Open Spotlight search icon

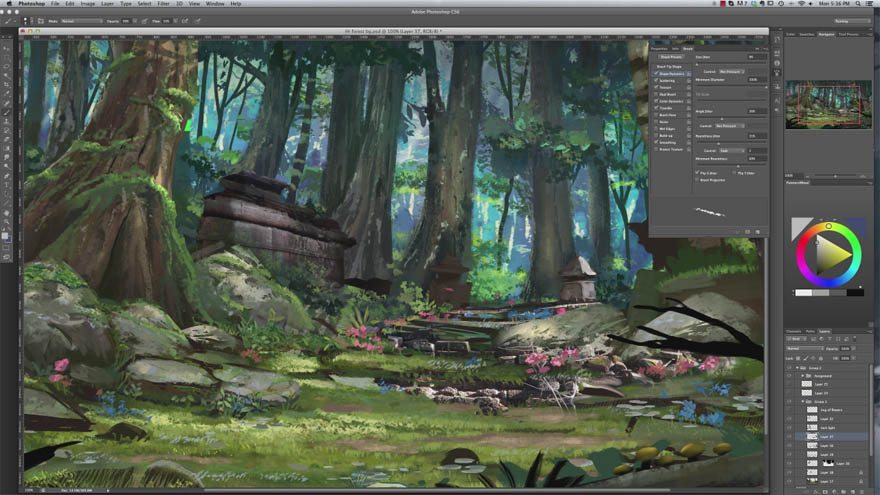858,3
